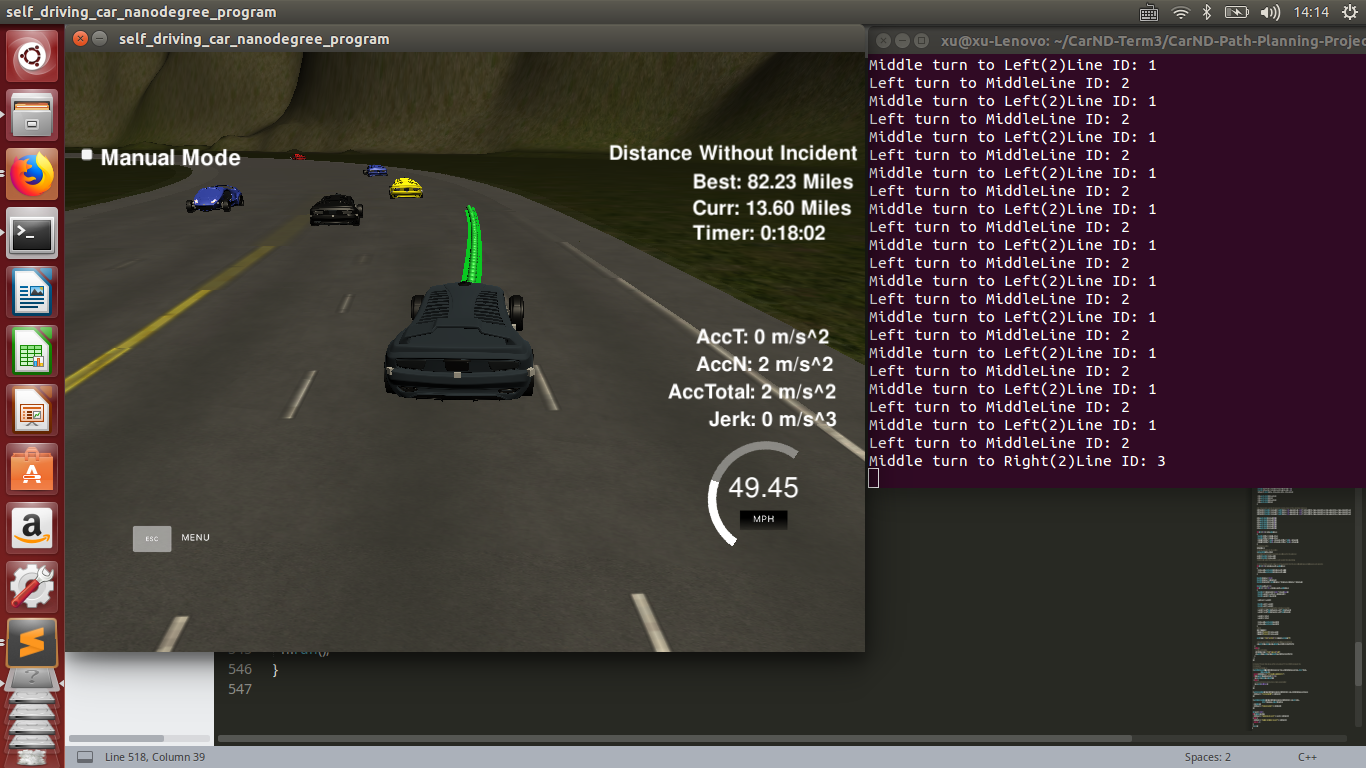Screen dimensions: 1366x768
Task: Minimize the simulator window
Action: 99,39
